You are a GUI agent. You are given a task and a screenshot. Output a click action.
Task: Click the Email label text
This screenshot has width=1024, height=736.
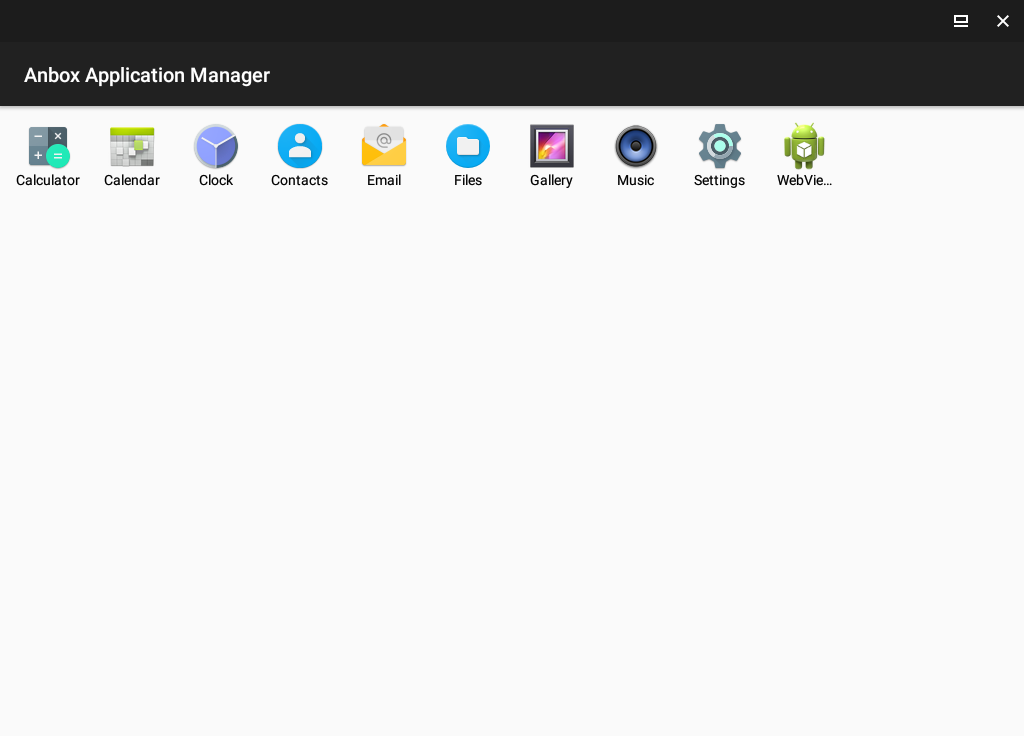pos(384,180)
